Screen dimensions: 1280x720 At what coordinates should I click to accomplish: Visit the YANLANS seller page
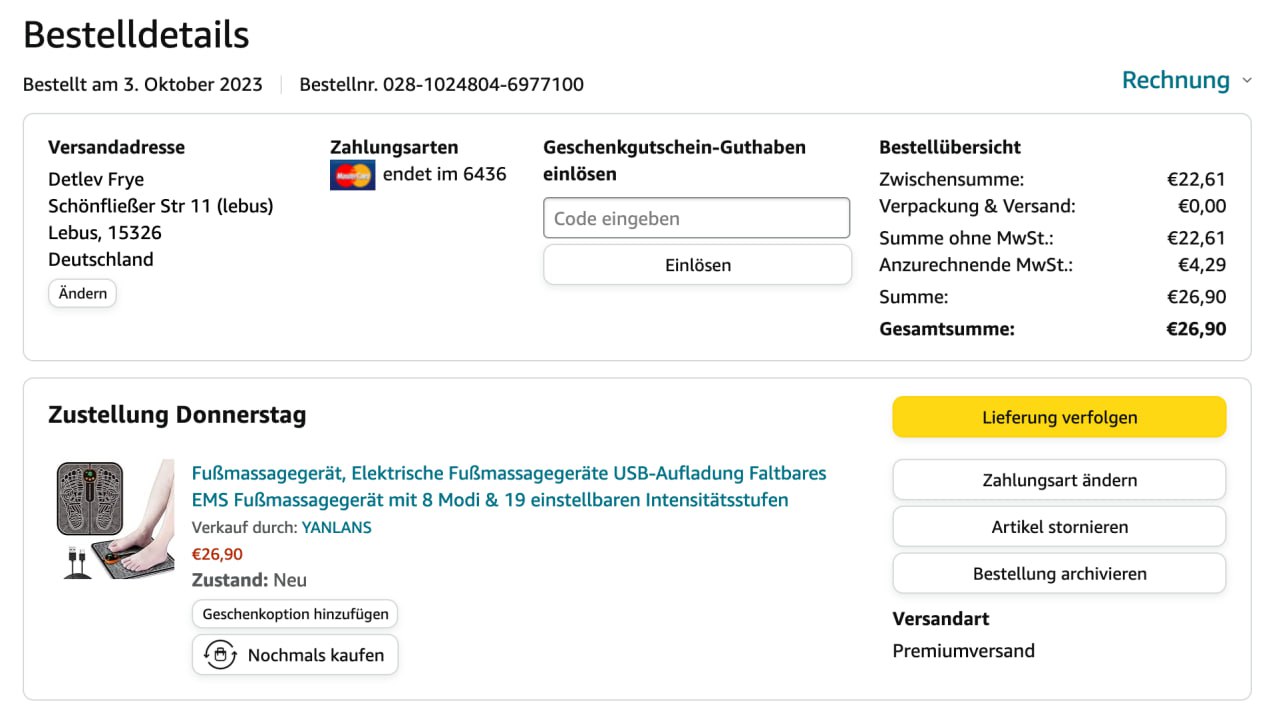pyautogui.click(x=336, y=527)
